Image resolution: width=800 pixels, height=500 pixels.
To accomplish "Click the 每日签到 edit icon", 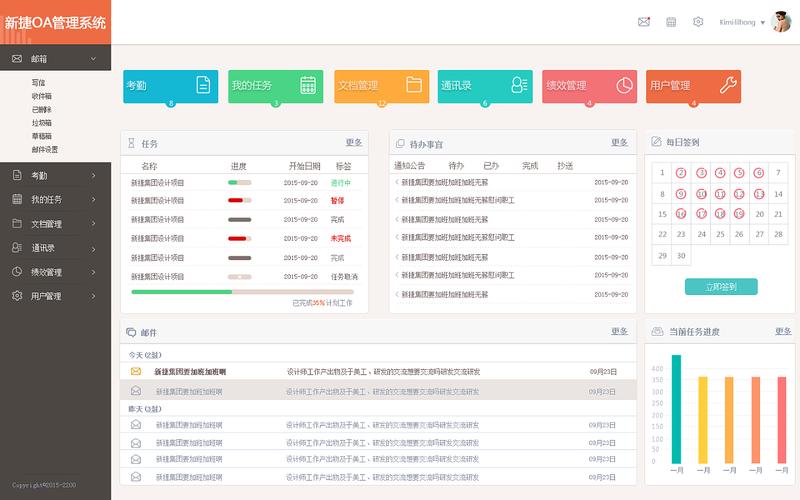I will click(656, 141).
